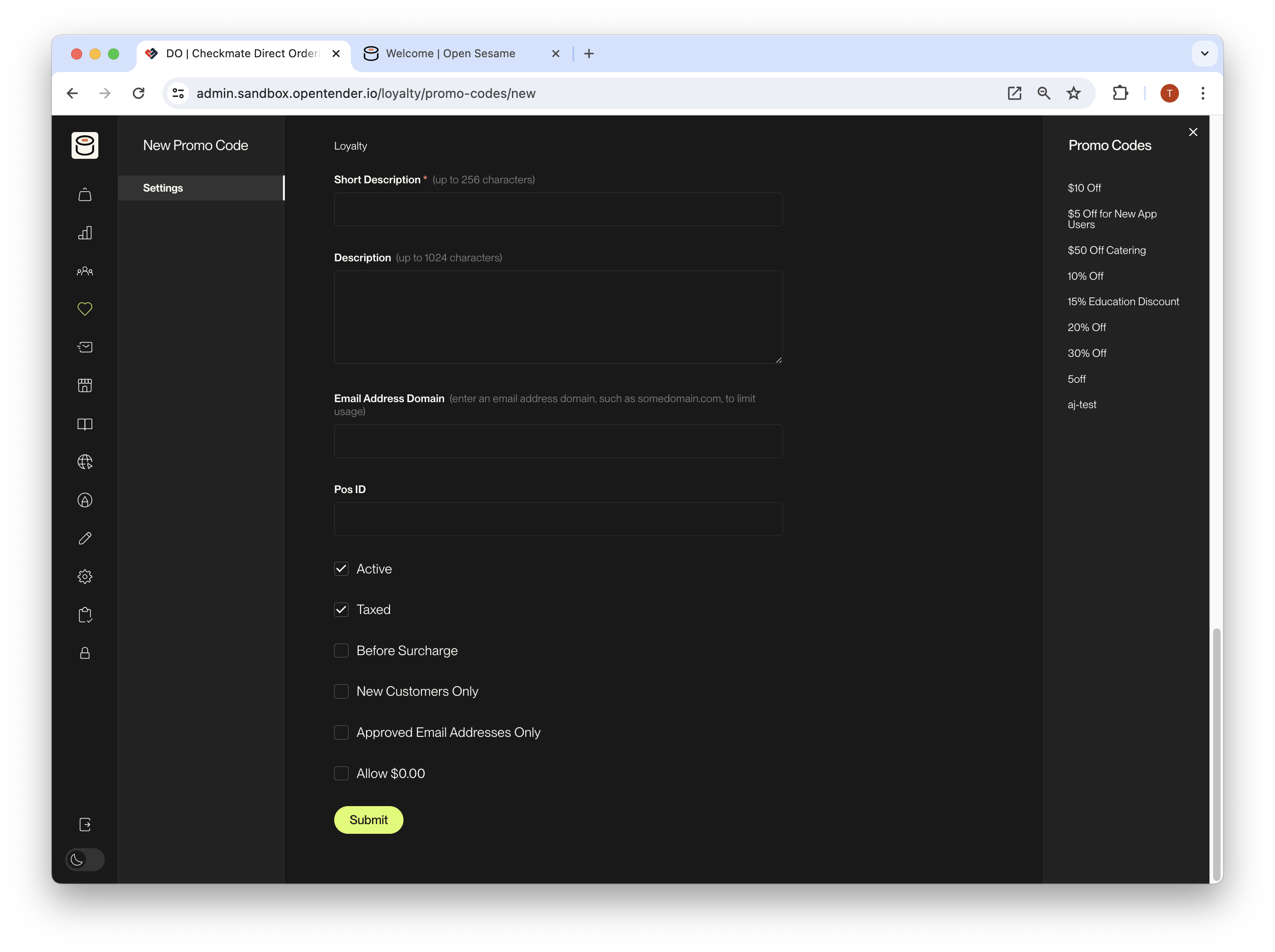This screenshot has width=1275, height=952.
Task: Open a new browser tab
Action: pyautogui.click(x=589, y=54)
